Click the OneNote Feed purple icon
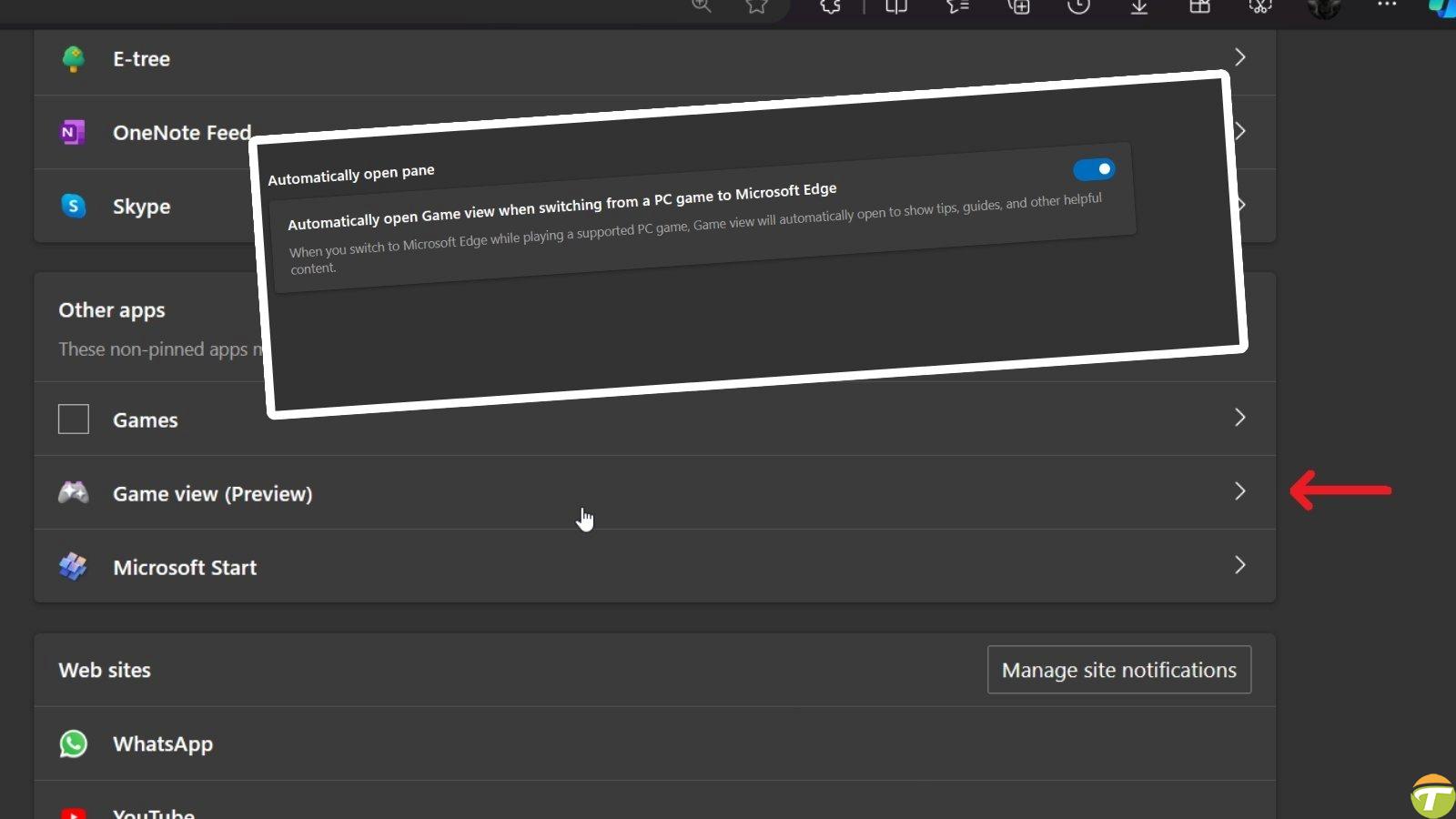This screenshot has height=819, width=1456. coord(73,133)
